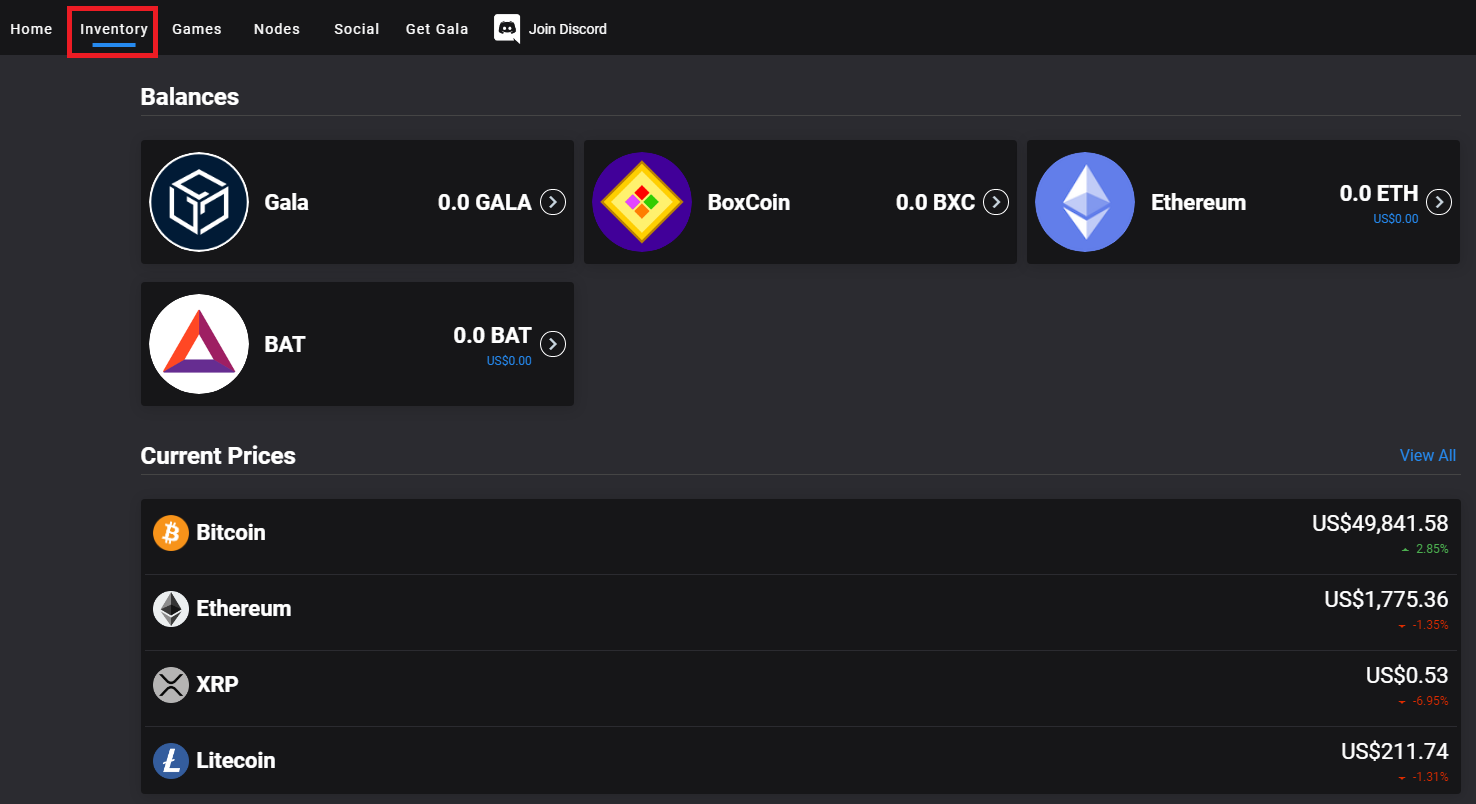Open Ethereum balance details chevron
Screen dimensions: 1476x804
(x=1439, y=202)
